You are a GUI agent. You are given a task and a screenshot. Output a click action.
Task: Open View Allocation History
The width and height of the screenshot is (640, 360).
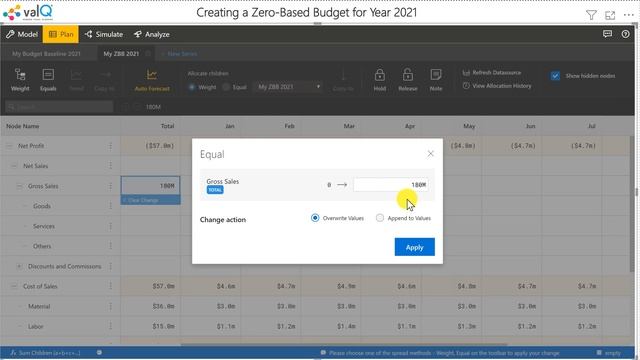click(497, 86)
